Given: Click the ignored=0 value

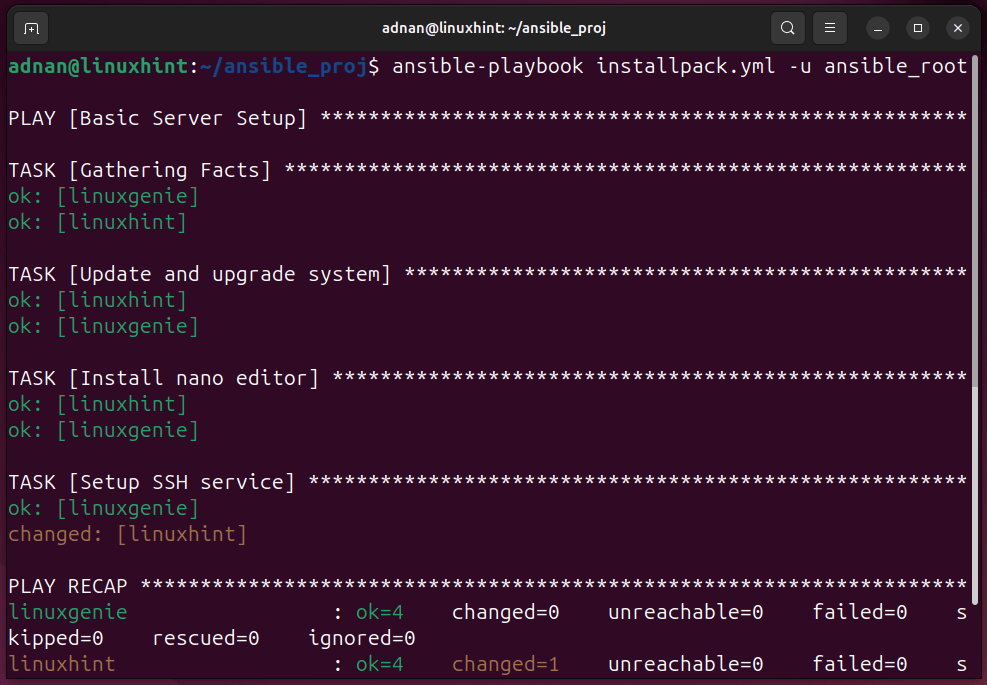Looking at the screenshot, I should [362, 638].
